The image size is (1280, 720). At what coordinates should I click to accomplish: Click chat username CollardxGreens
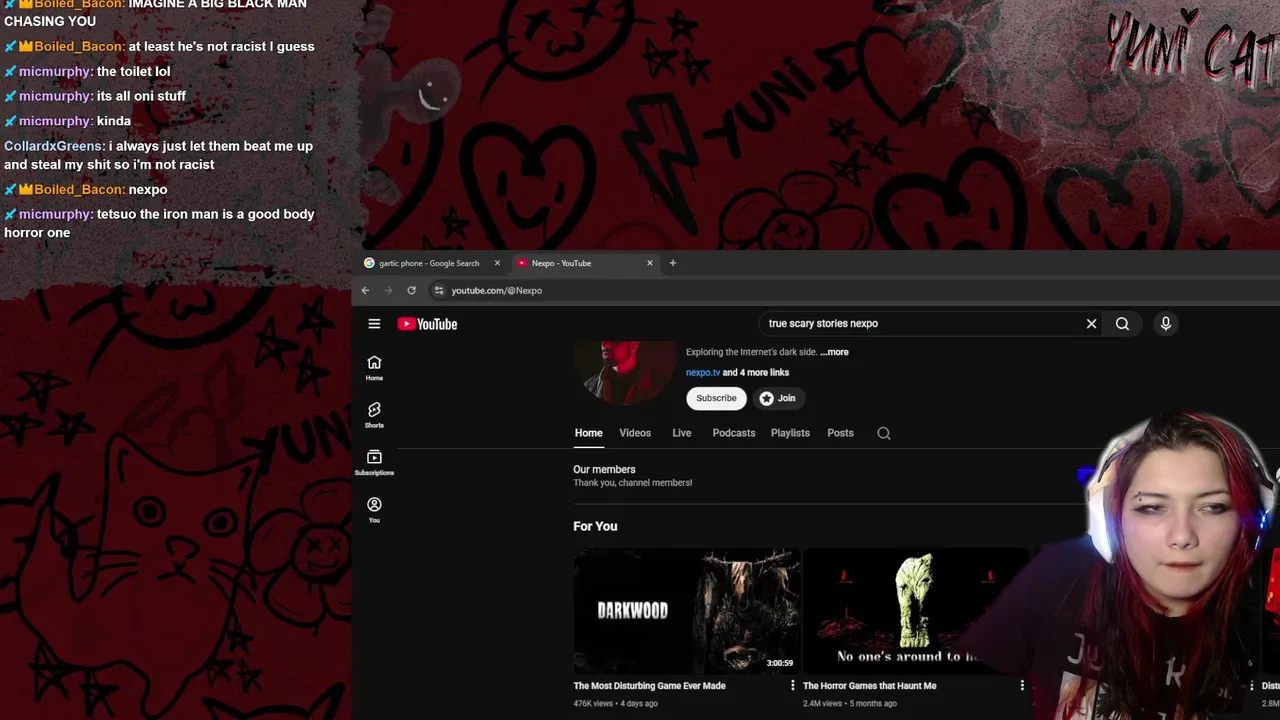click(x=54, y=146)
